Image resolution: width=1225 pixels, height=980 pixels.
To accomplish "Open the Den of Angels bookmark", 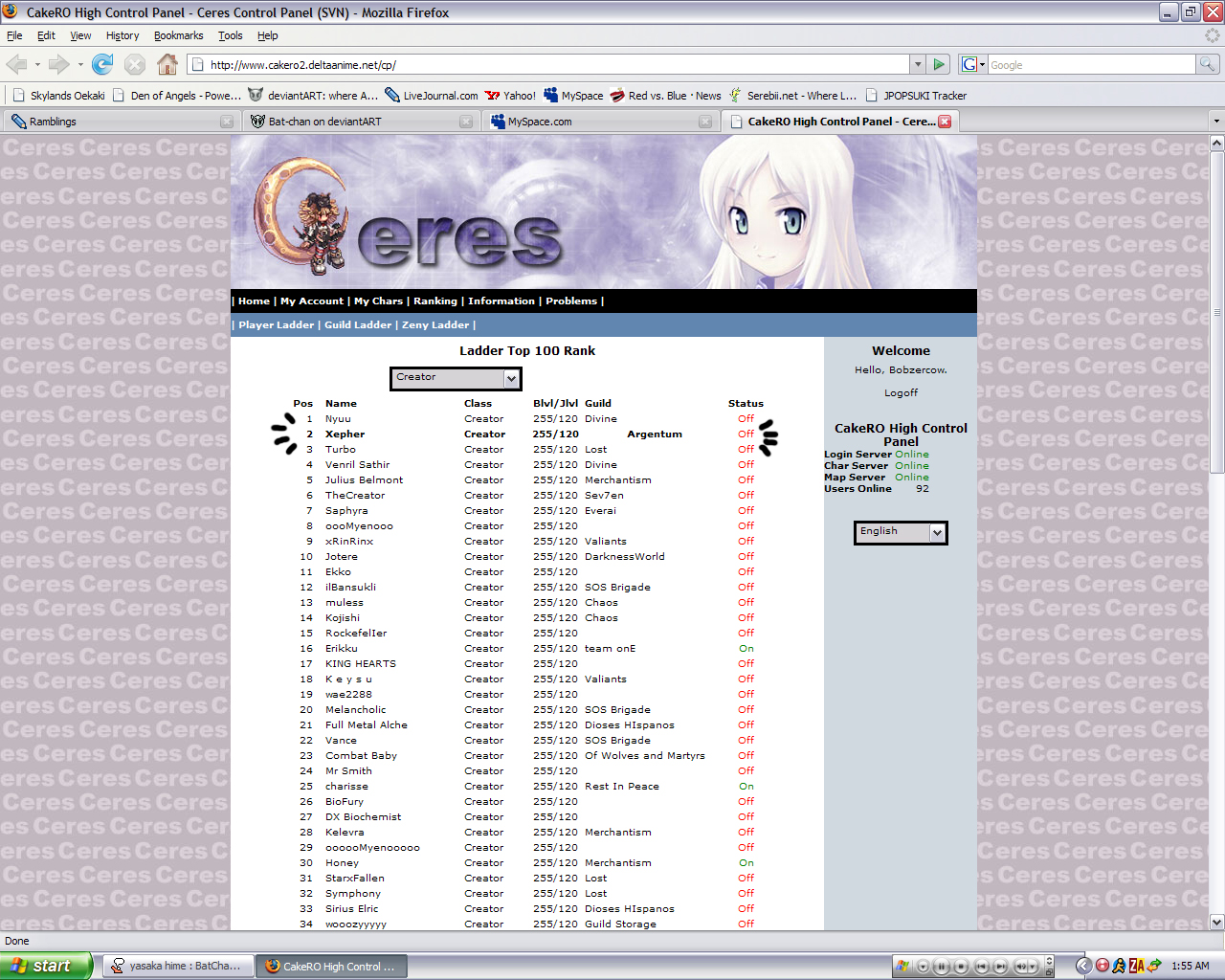I will [x=177, y=96].
